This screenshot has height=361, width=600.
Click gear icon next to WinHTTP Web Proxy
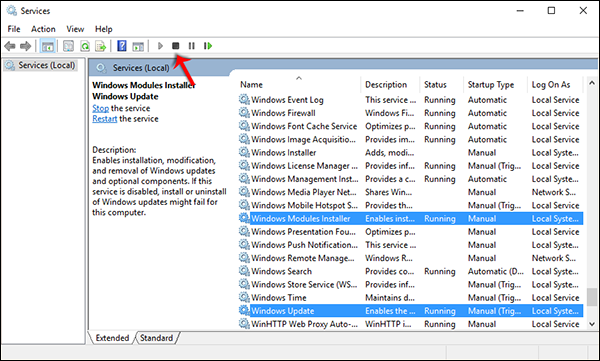click(x=244, y=324)
